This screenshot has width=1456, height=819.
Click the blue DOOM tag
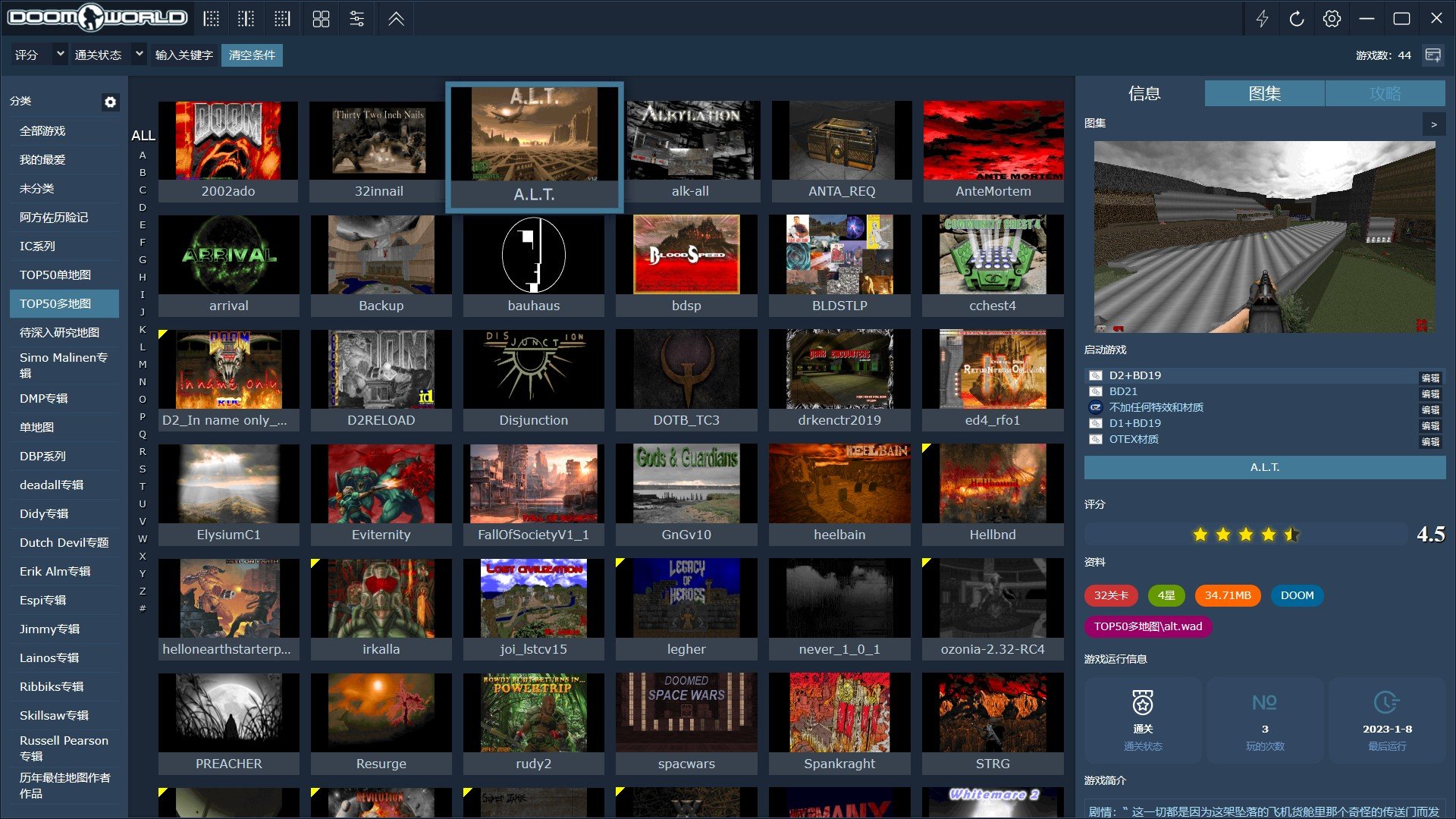[x=1297, y=595]
